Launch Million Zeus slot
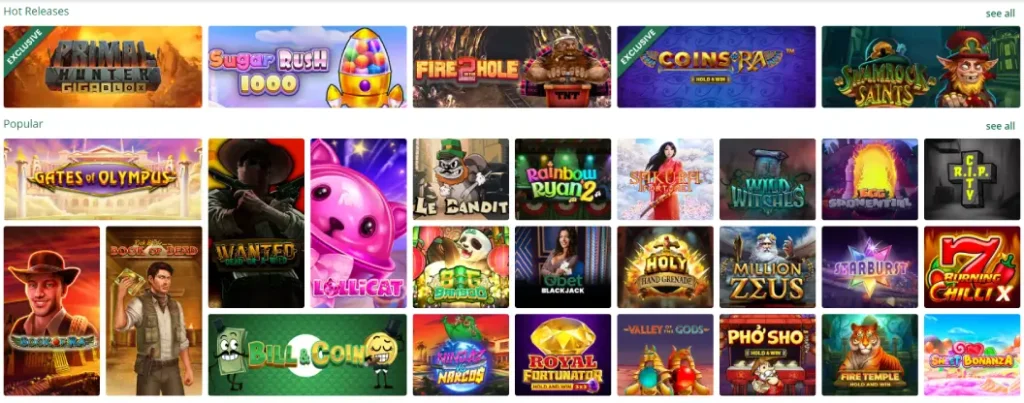Image resolution: width=1024 pixels, height=403 pixels. (767, 266)
